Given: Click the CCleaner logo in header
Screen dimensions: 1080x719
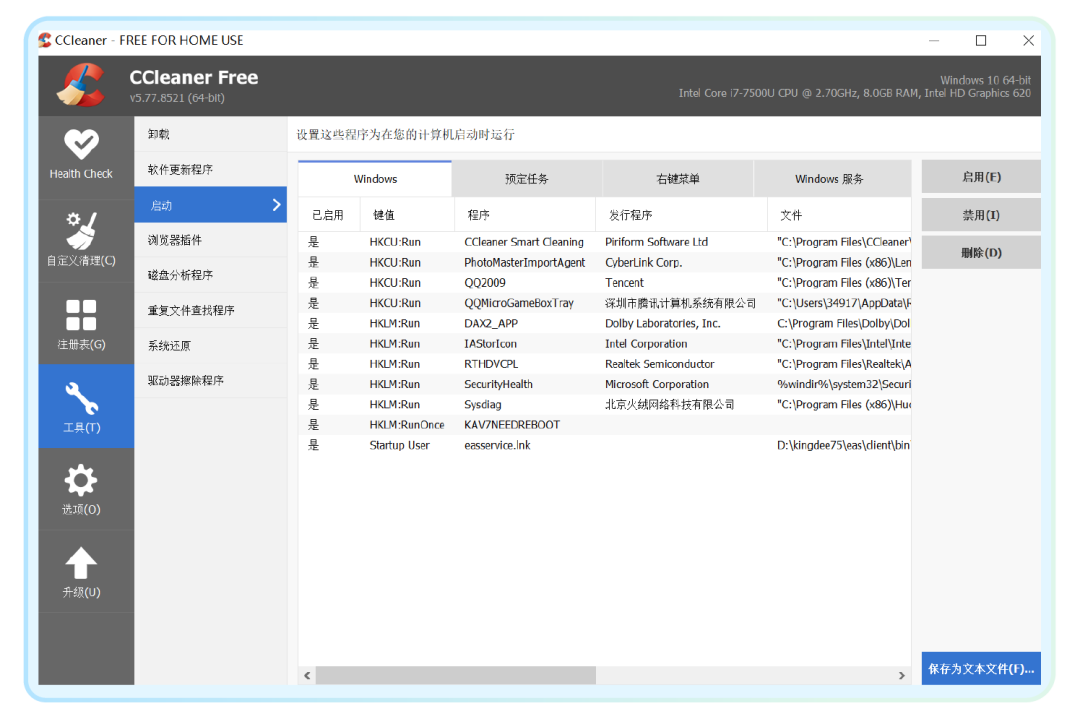Looking at the screenshot, I should coord(81,85).
